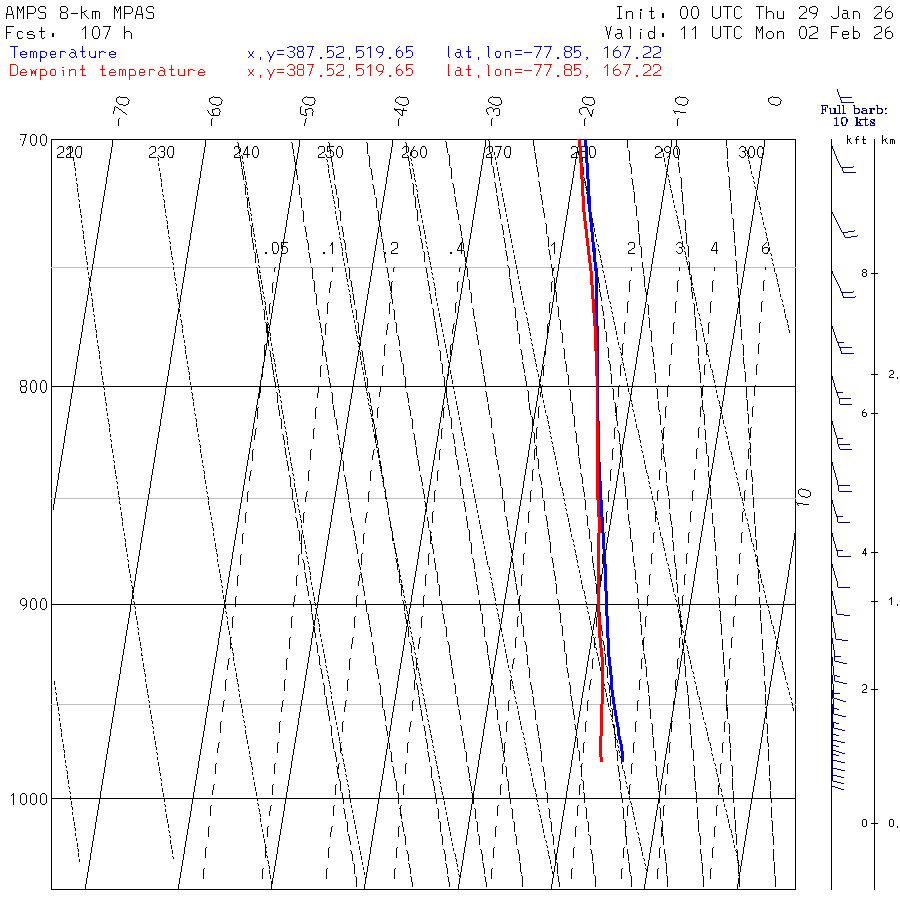Click the "AMPS 8-km MPAS" title
This screenshot has width=900, height=900.
(x=80, y=13)
